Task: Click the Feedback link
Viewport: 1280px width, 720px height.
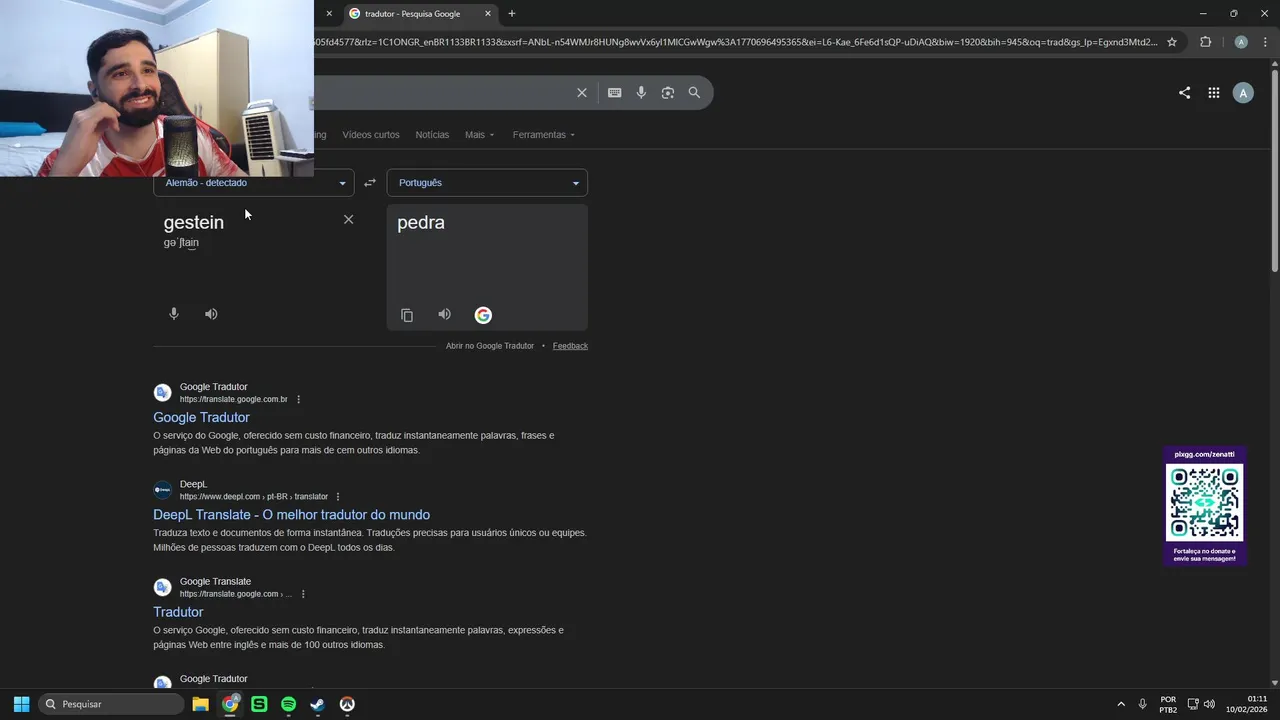Action: [570, 346]
